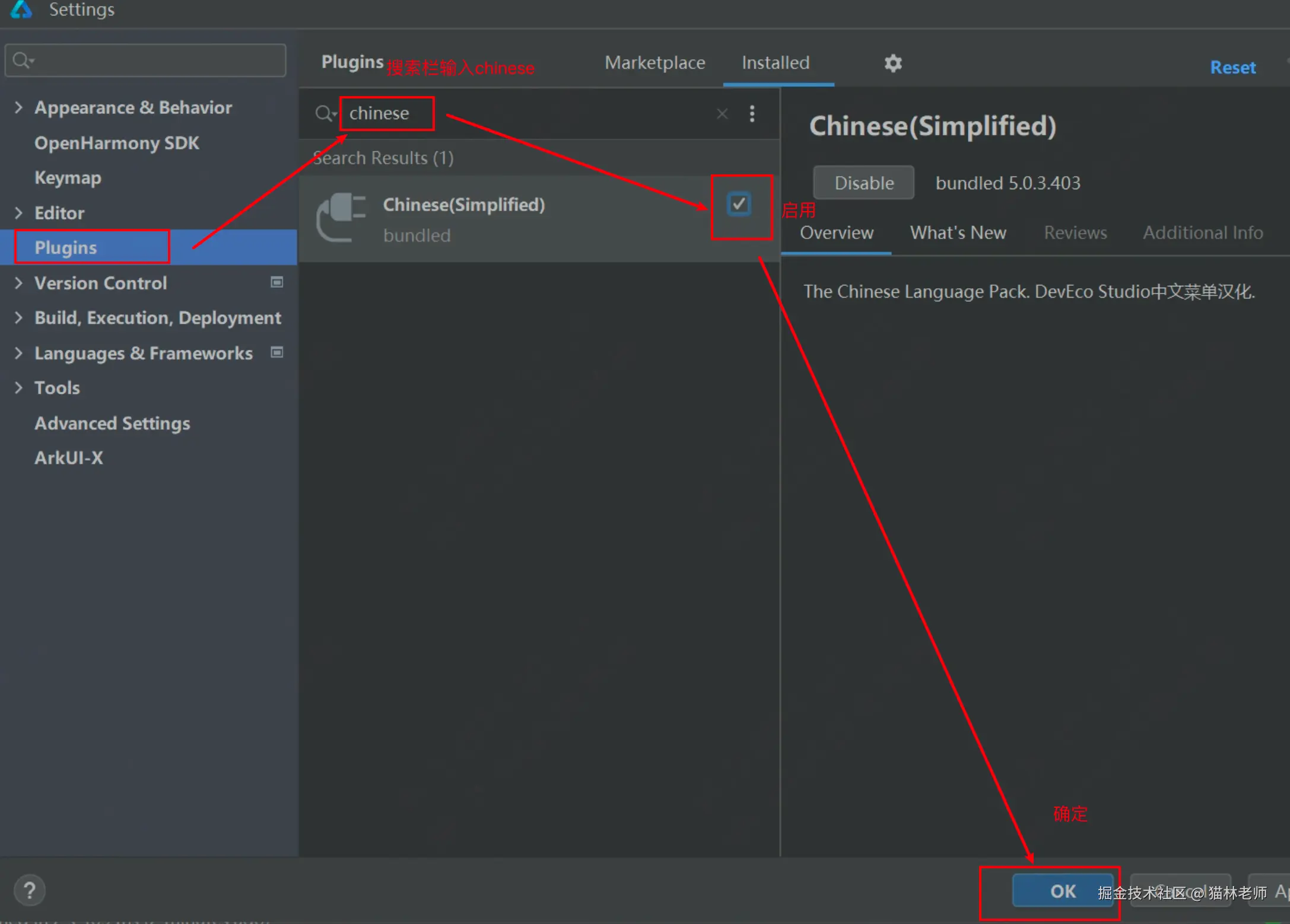Click the Version Control project-level settings icon
Screen dimensions: 1290x924
click(277, 282)
